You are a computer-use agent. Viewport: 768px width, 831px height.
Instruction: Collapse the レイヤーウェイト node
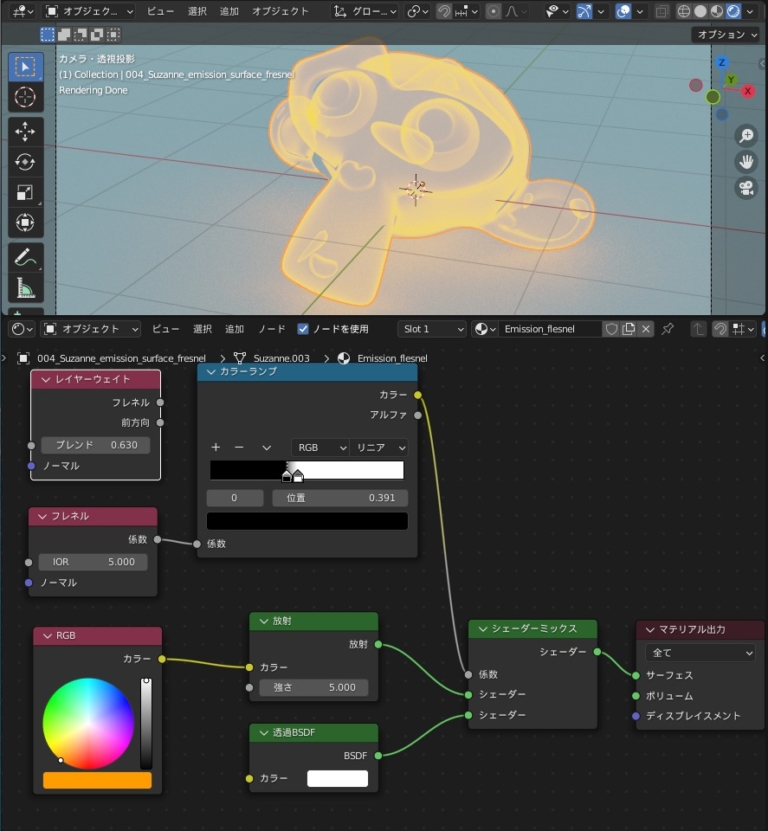46,379
